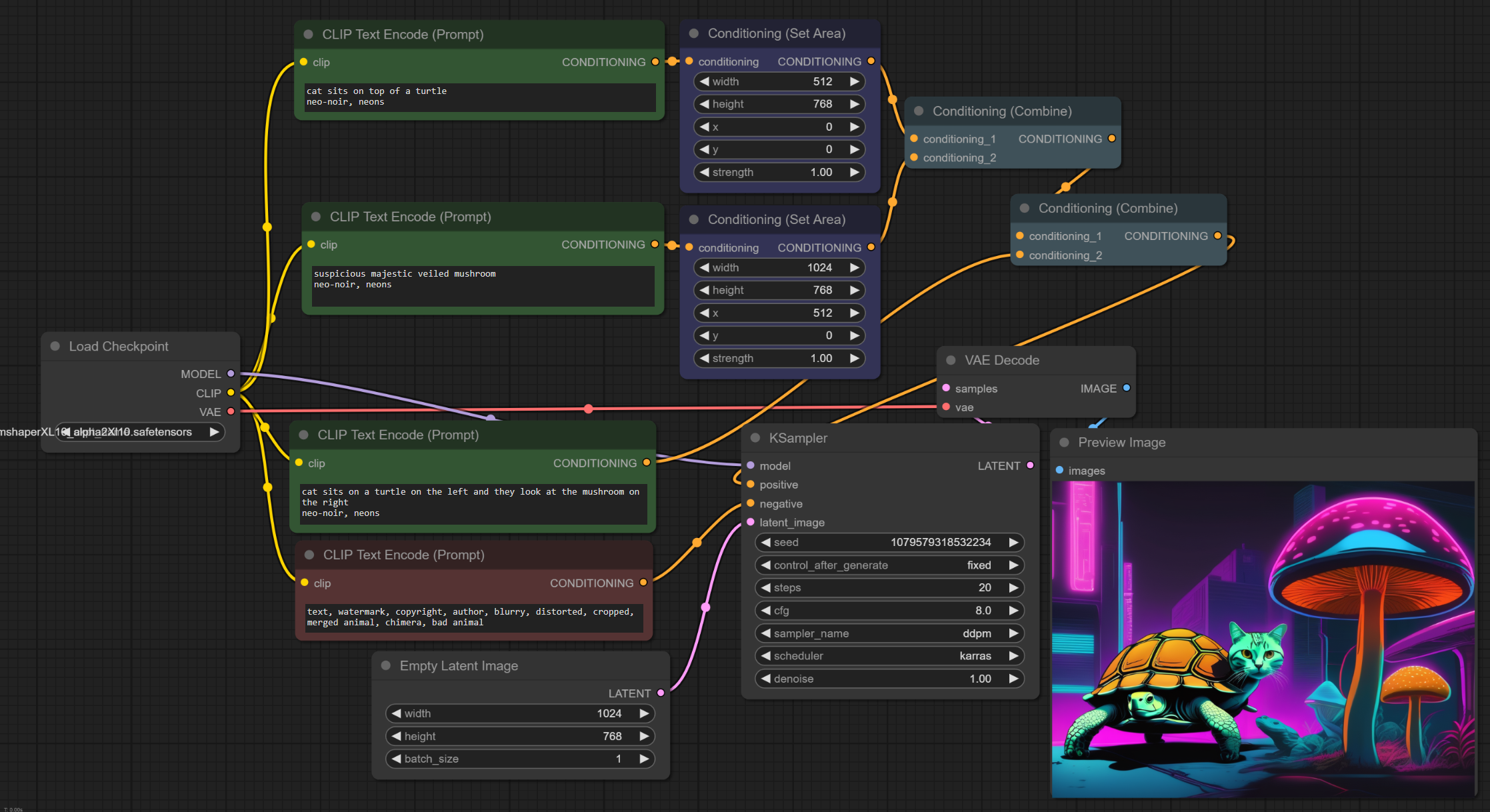Select next checkpoint with the ckpt right arrow
The image size is (1490, 812).
point(214,432)
